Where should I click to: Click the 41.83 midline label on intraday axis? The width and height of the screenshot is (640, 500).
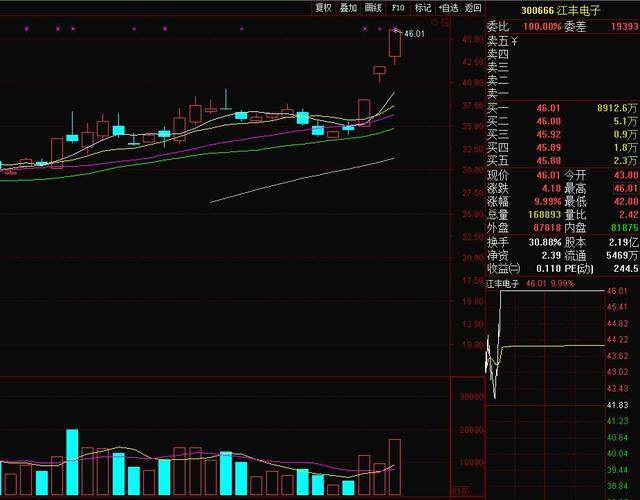coord(618,405)
